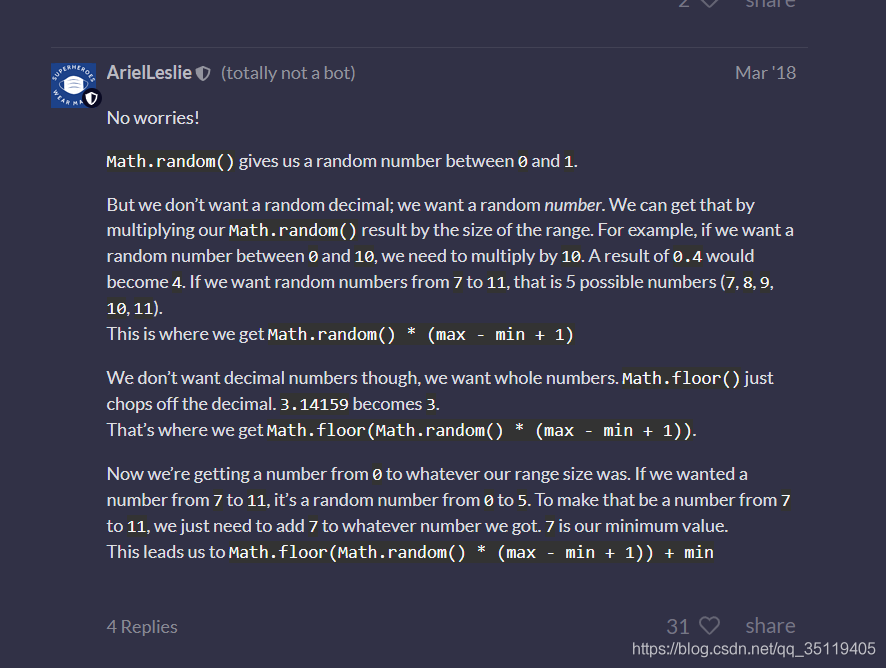Select the Math.random() inline code snippet

tap(160, 160)
